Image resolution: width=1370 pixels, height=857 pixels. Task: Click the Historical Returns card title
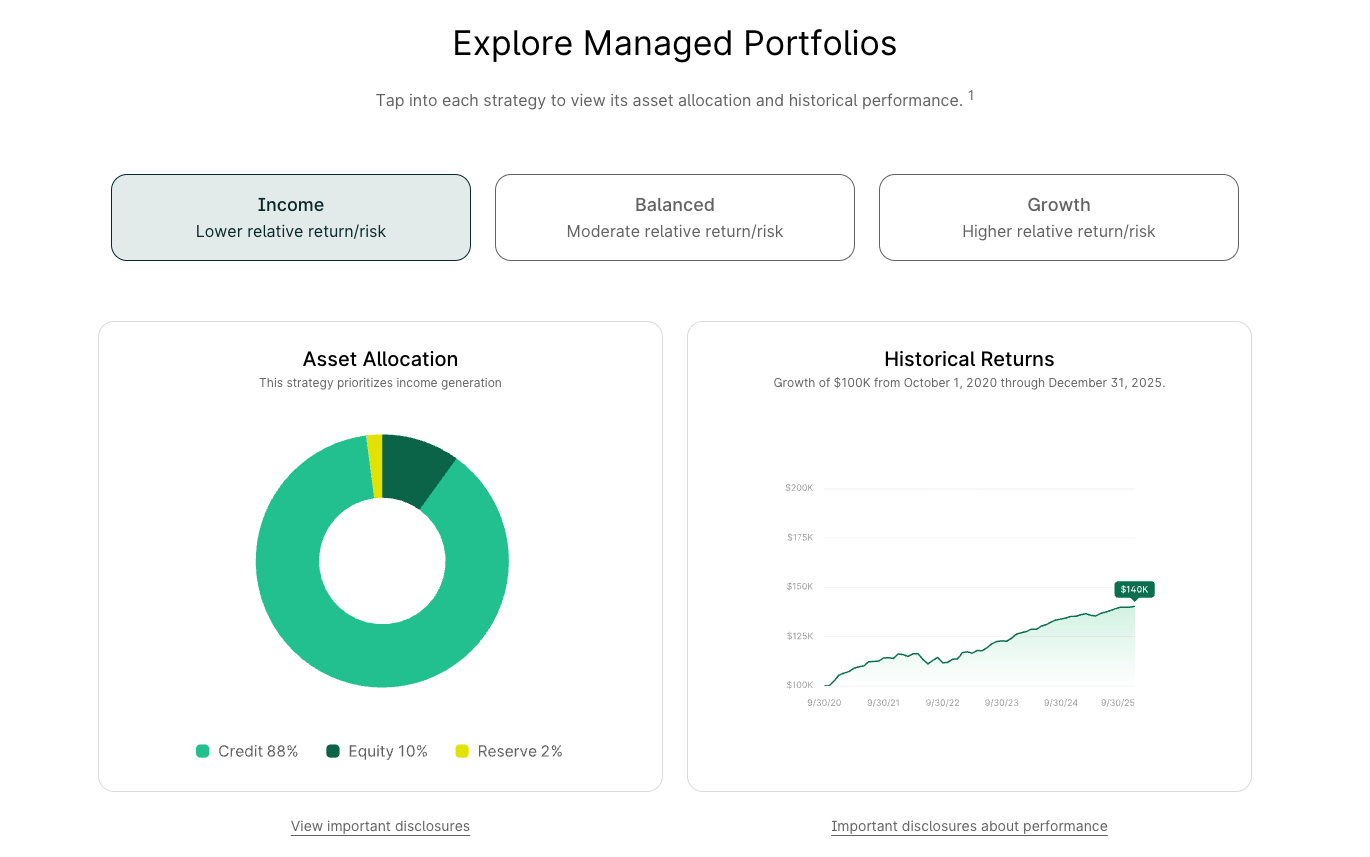tap(968, 359)
